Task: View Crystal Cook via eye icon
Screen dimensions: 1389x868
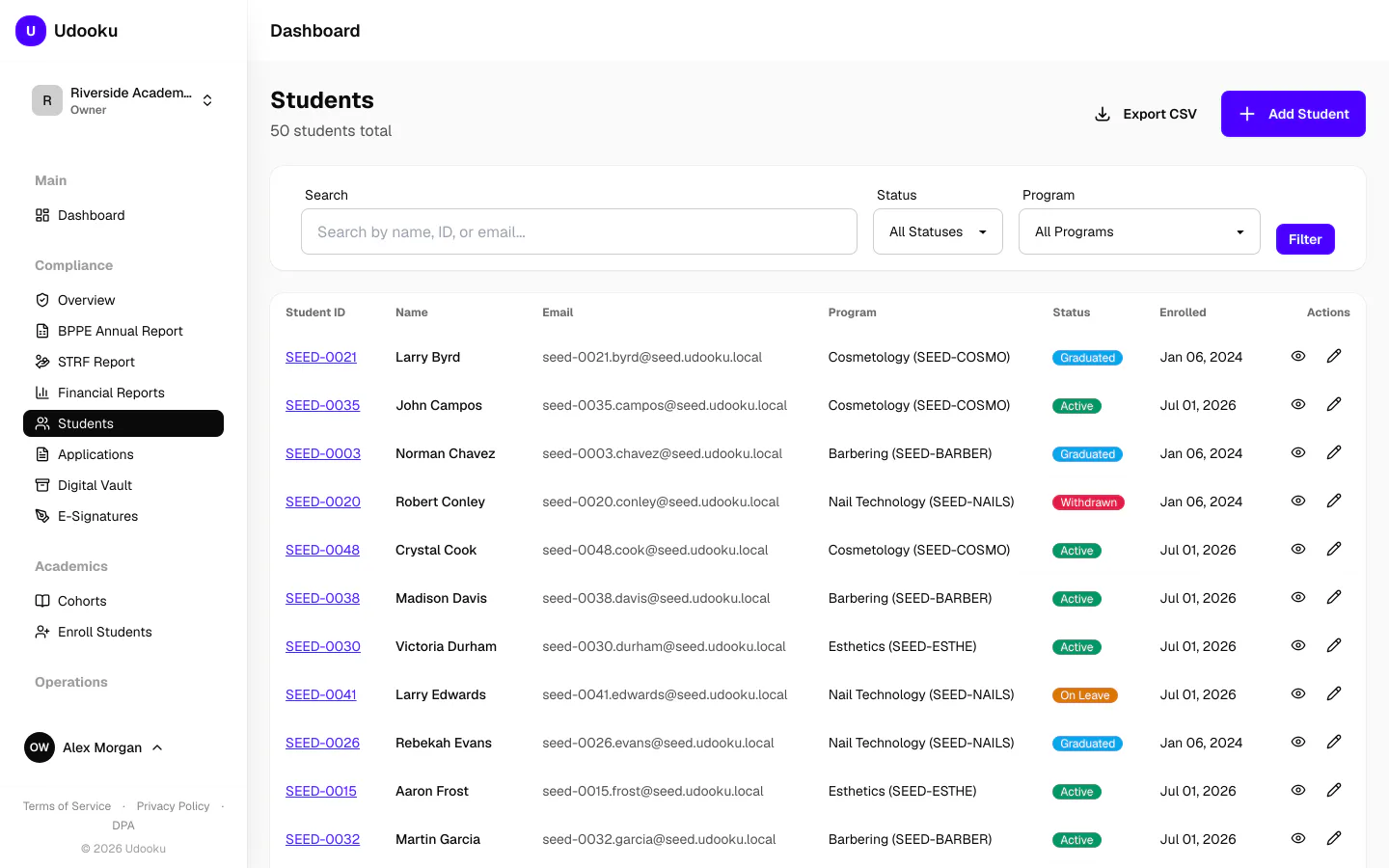Action: [1298, 549]
